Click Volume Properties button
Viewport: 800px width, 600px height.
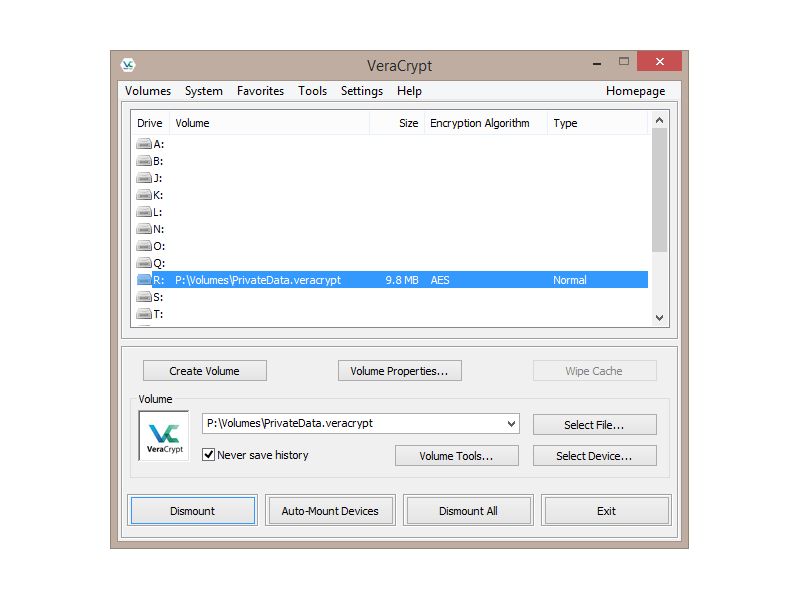(399, 371)
